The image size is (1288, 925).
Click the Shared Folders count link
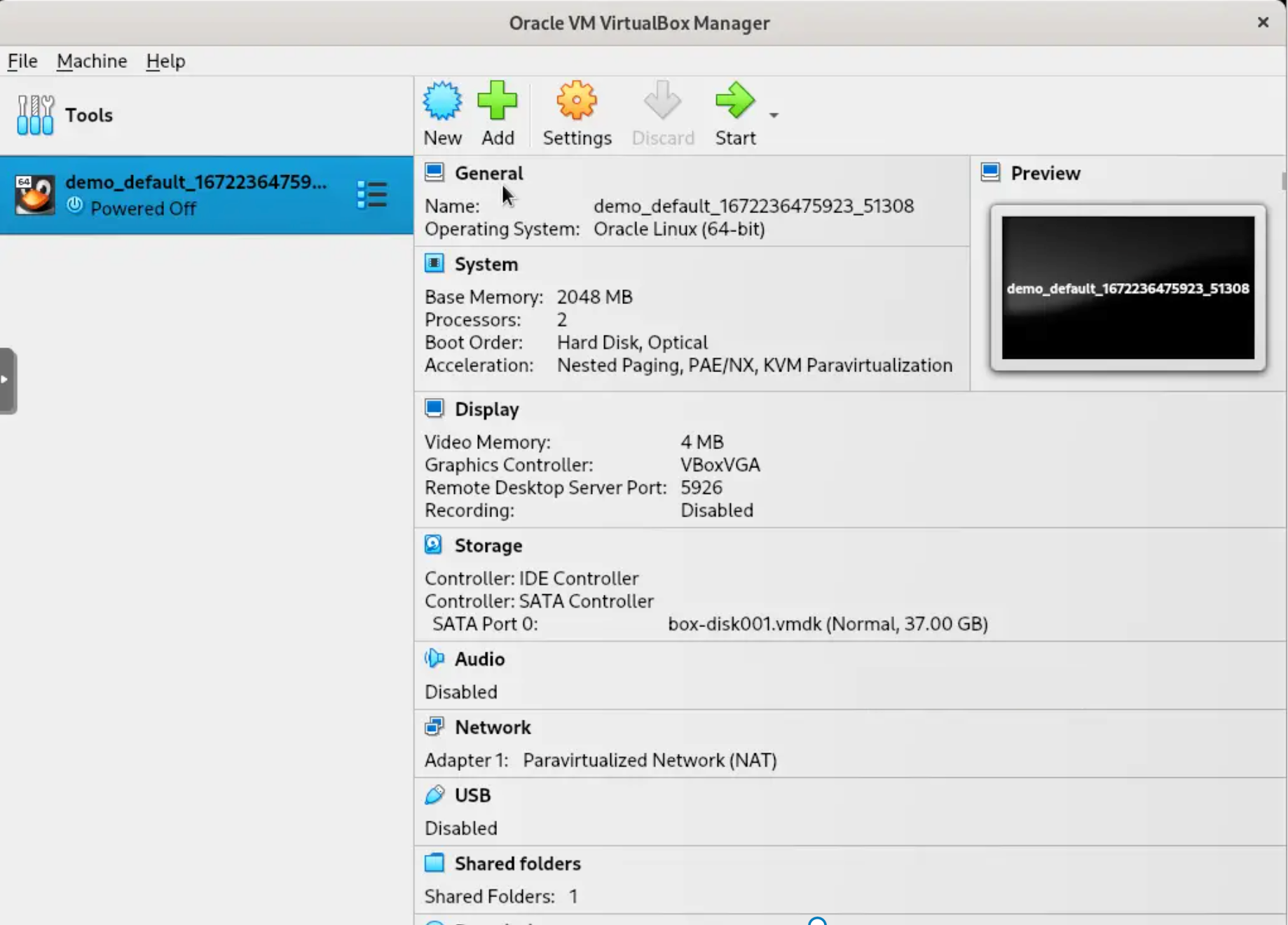[x=573, y=896]
